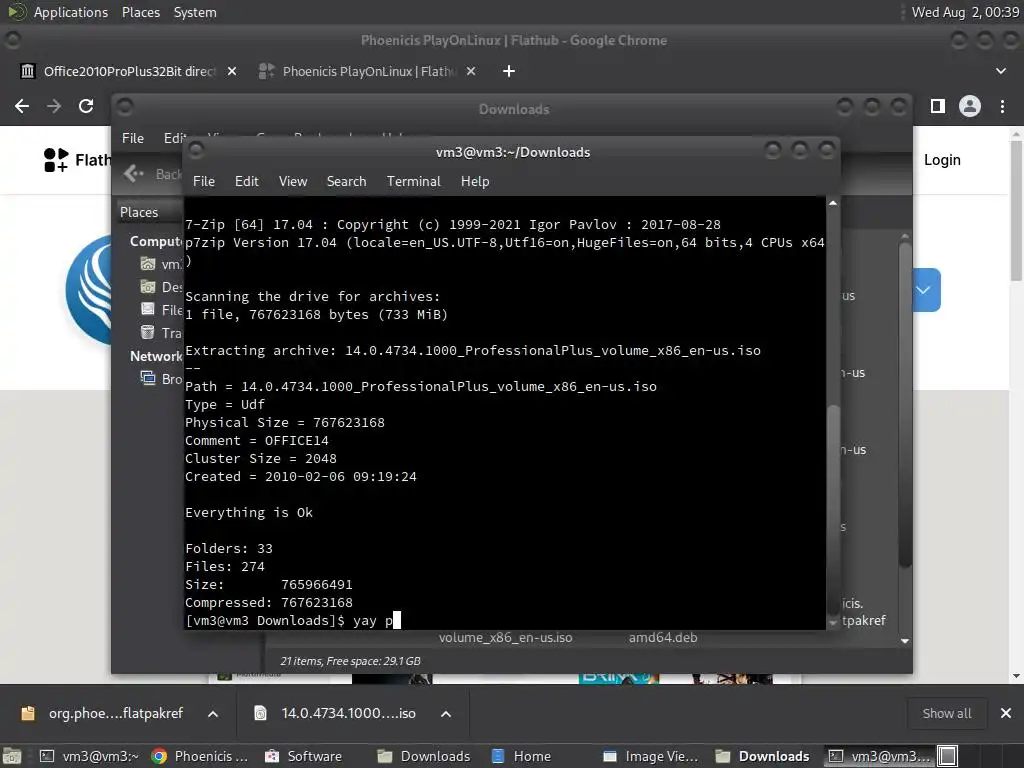1024x768 pixels.
Task: Open the Places menu in top panel
Action: [140, 12]
